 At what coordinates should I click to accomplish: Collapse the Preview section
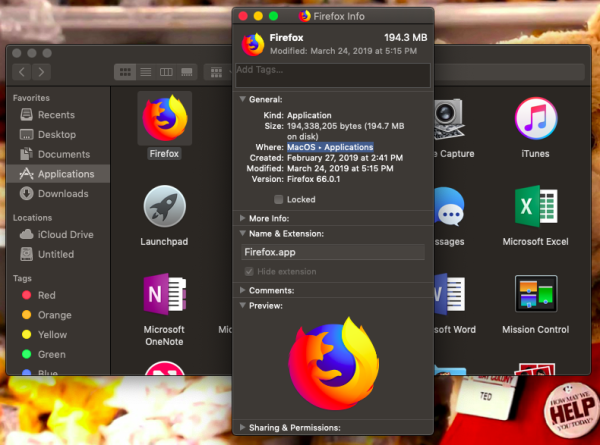click(242, 305)
